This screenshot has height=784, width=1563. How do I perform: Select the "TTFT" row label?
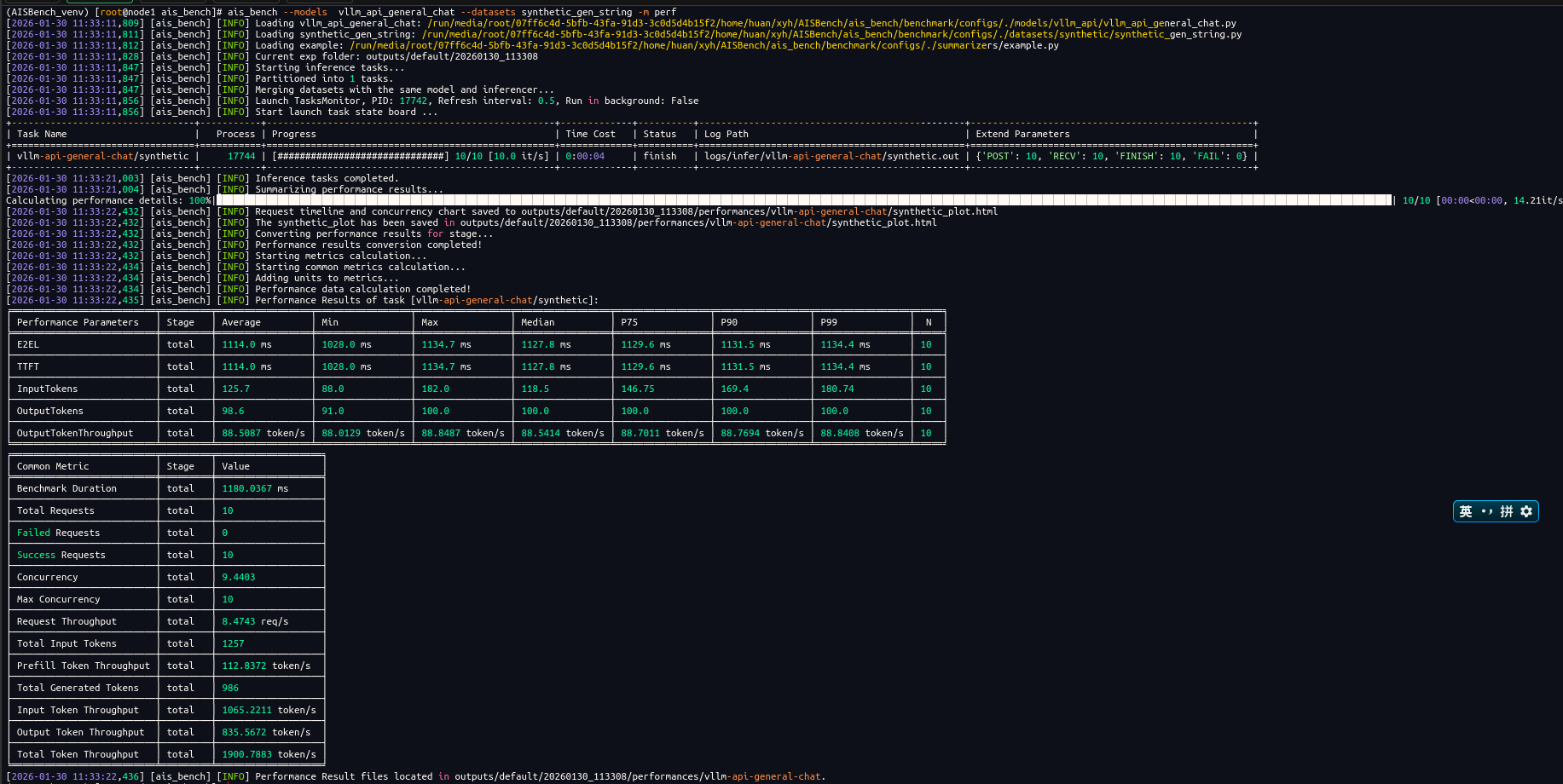point(28,366)
